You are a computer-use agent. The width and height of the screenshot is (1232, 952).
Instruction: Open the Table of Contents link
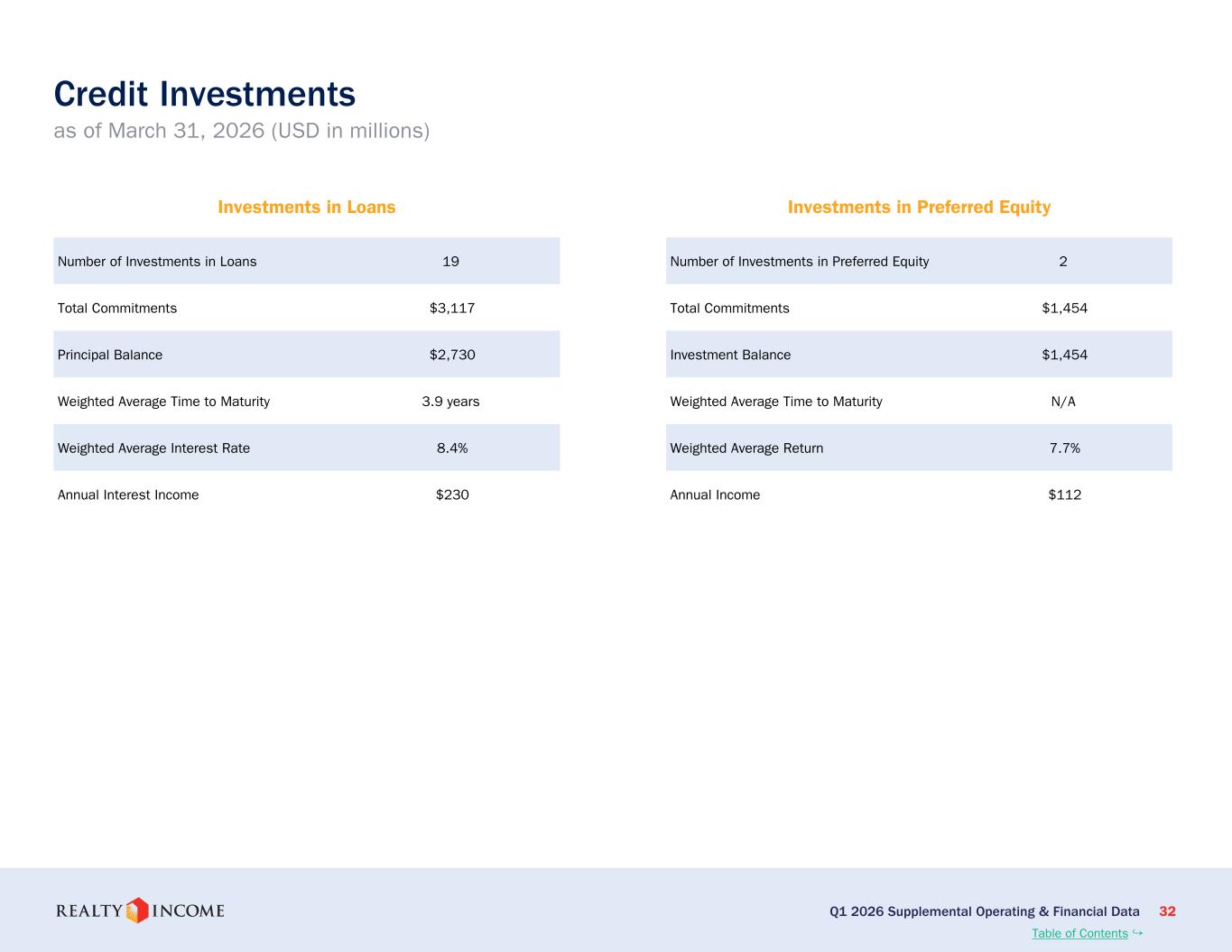tap(1079, 933)
